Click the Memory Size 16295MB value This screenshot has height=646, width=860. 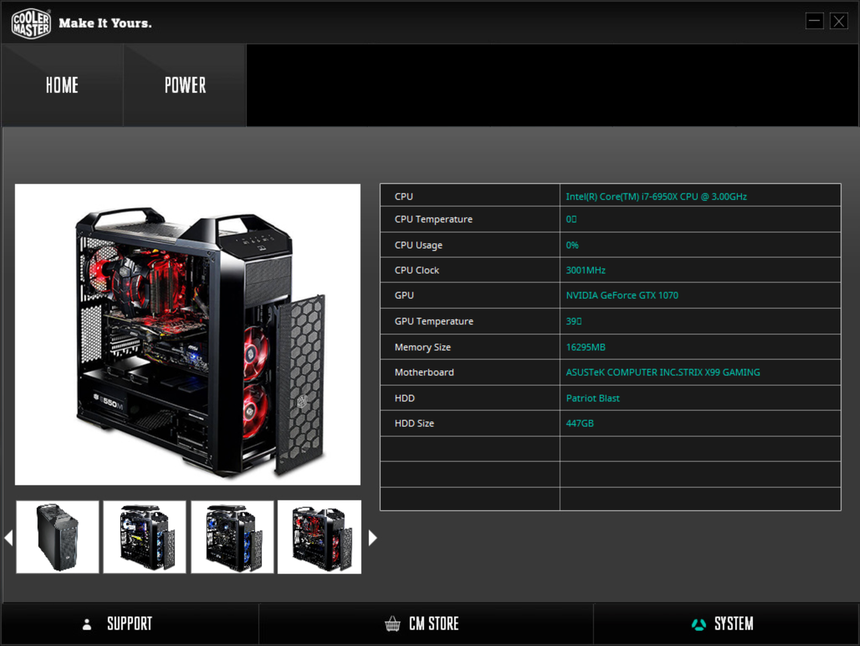585,347
